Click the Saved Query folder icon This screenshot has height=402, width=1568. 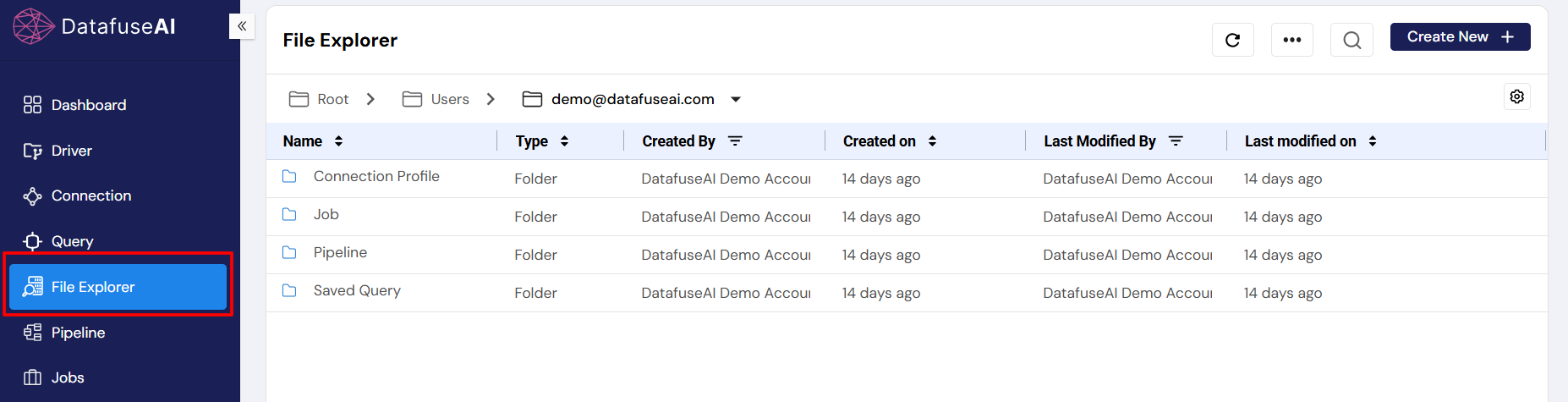pyautogui.click(x=289, y=290)
